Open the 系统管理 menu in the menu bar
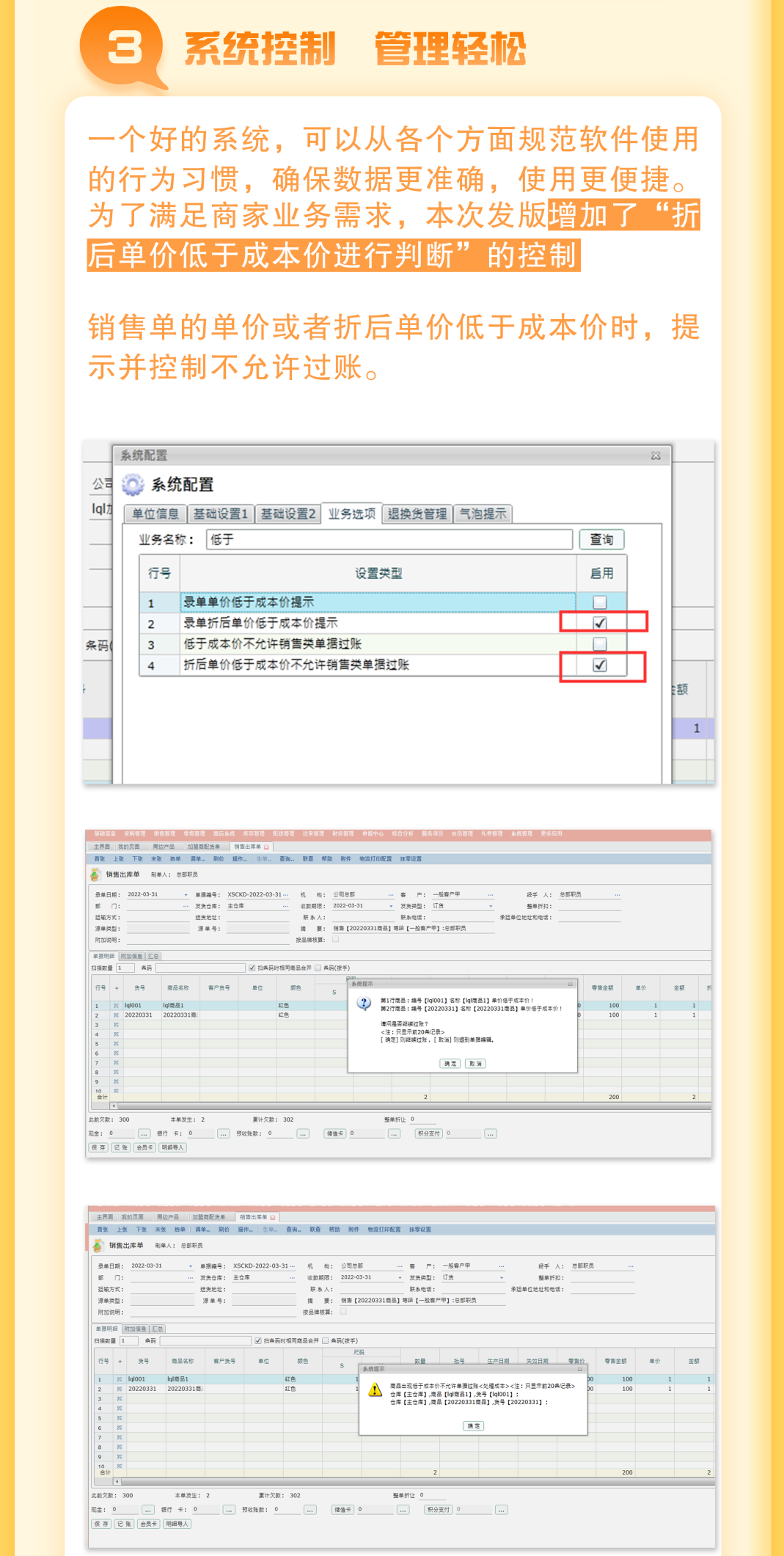Viewport: 784px width, 1556px height. click(x=521, y=833)
